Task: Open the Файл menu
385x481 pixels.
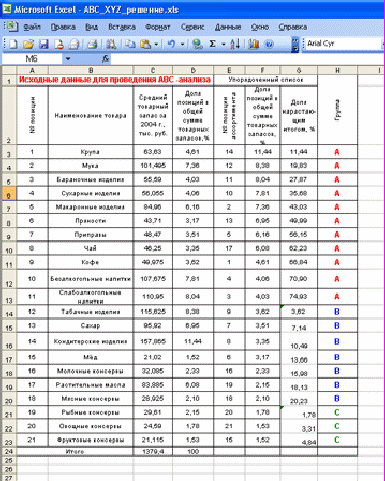Action: click(32, 27)
